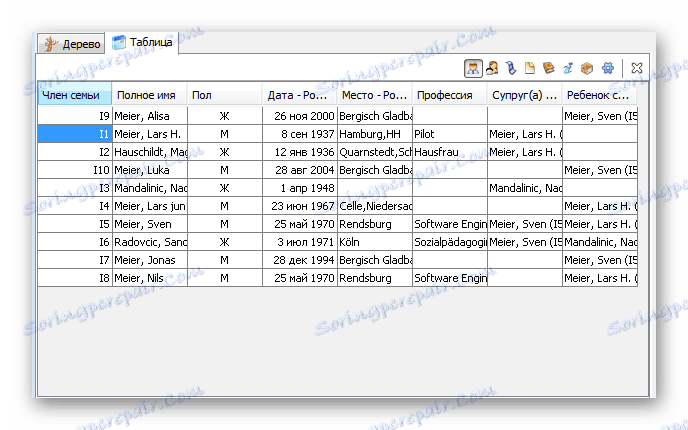This screenshot has width=688, height=430.
Task: Show Sources entities via books icon
Action: 549,68
